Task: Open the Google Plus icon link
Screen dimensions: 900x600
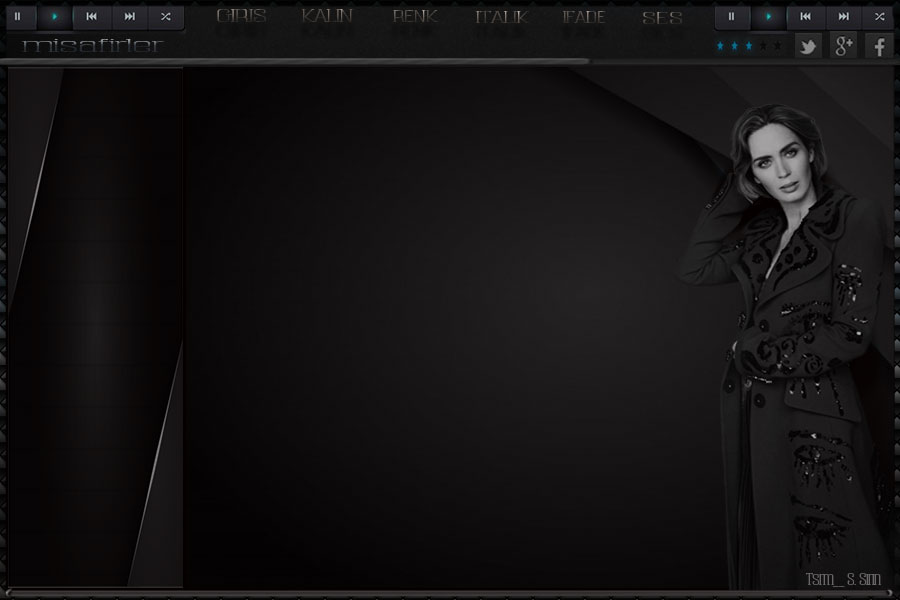Action: tap(843, 46)
